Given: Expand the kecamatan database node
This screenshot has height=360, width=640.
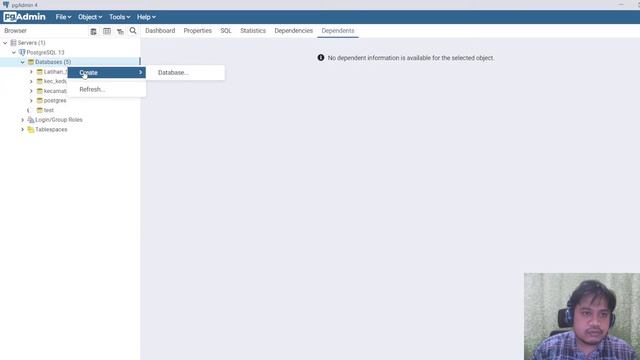Looking at the screenshot, I should tap(31, 91).
